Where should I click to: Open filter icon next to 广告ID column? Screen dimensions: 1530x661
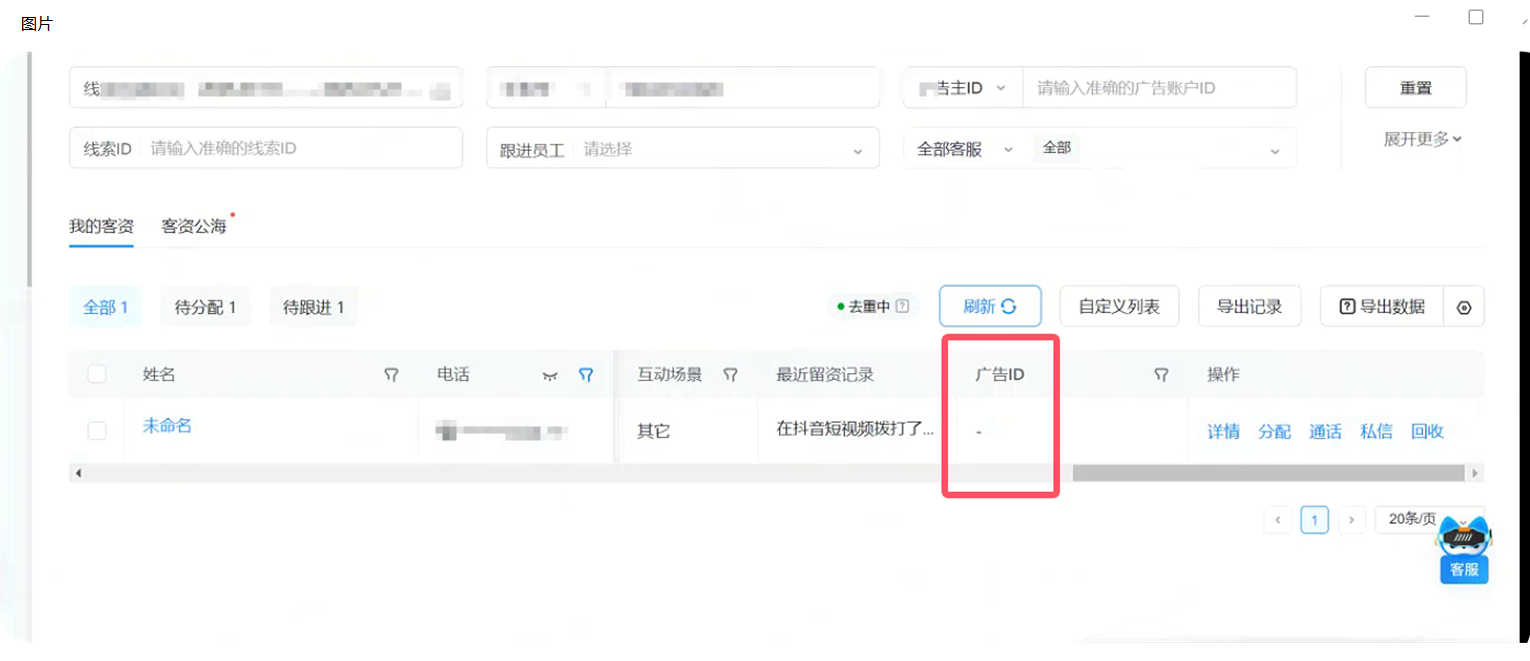pos(1161,375)
